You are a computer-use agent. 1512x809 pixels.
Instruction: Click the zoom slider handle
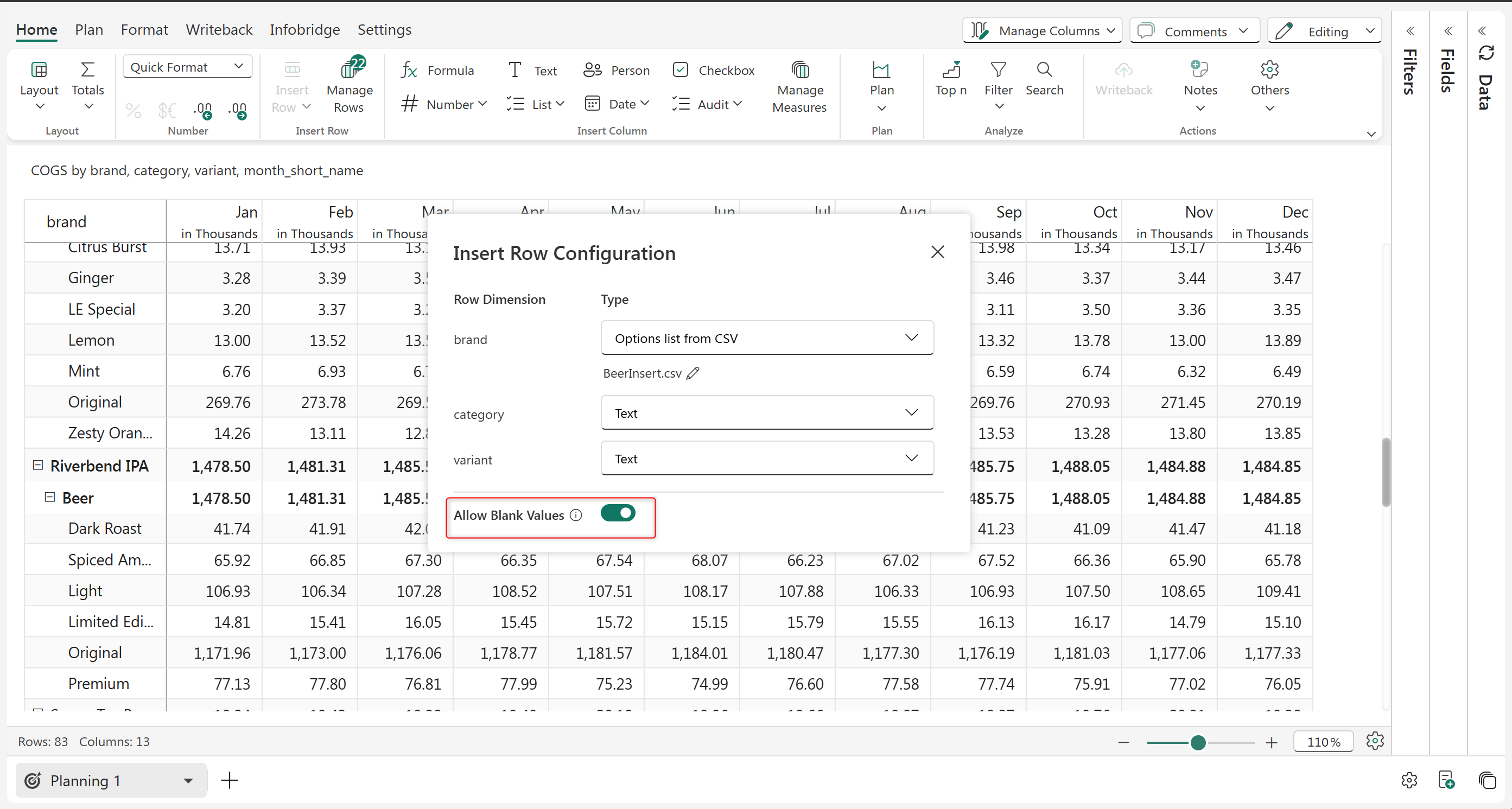1197,743
